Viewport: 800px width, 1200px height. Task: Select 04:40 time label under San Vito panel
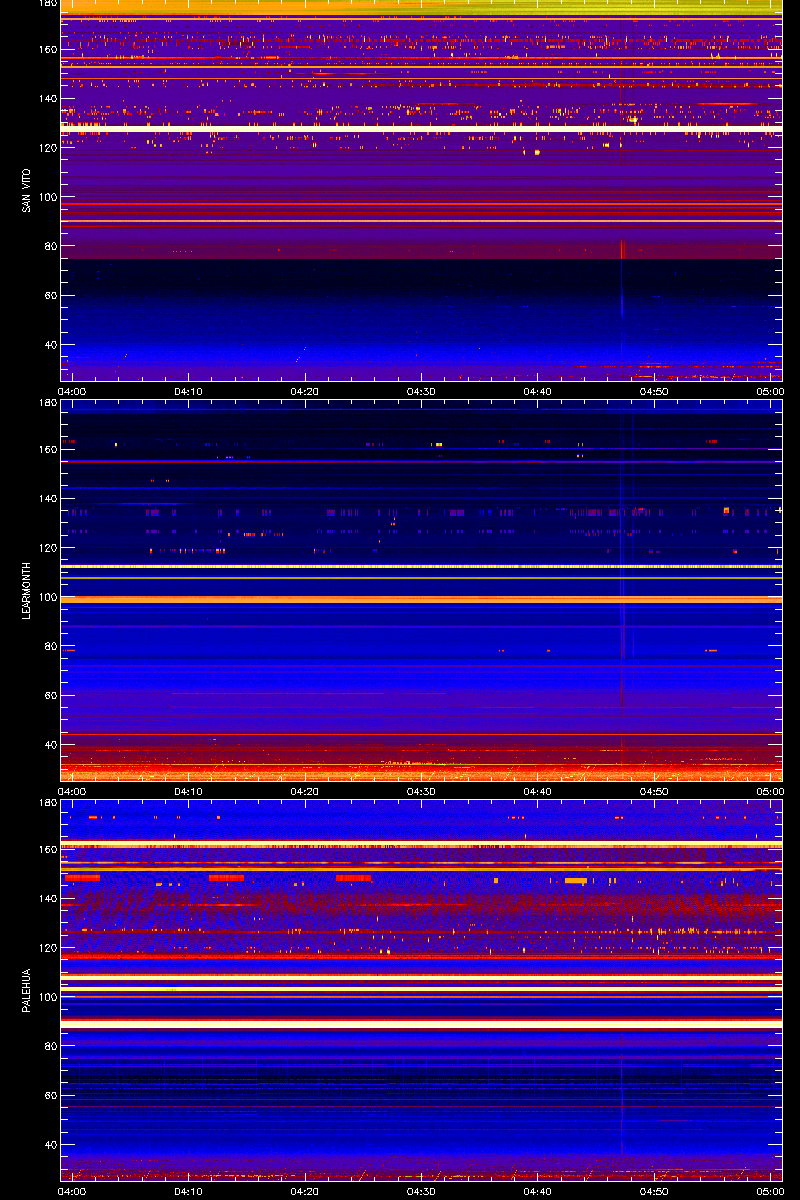[538, 391]
